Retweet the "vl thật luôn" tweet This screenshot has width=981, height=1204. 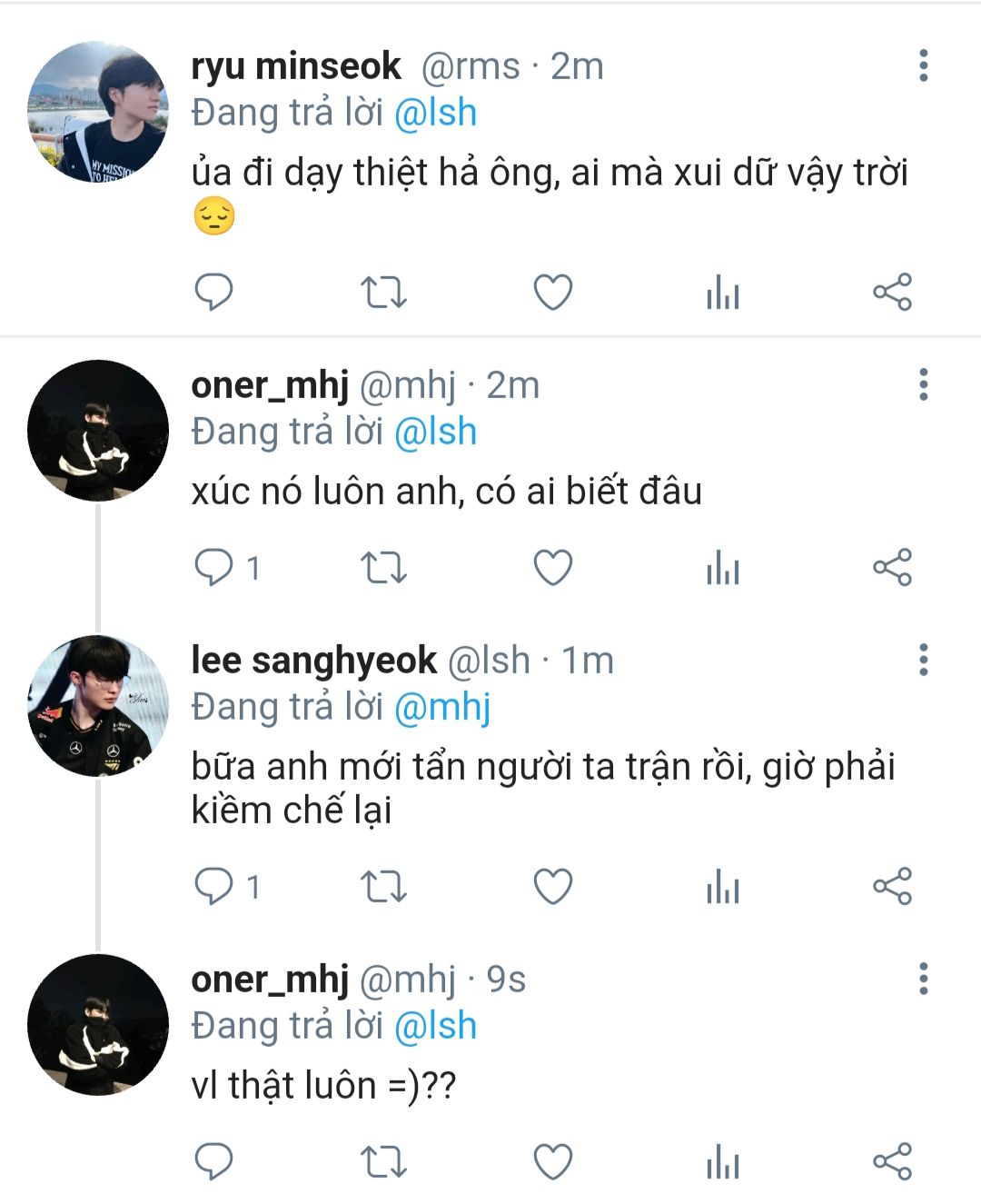tap(383, 1162)
